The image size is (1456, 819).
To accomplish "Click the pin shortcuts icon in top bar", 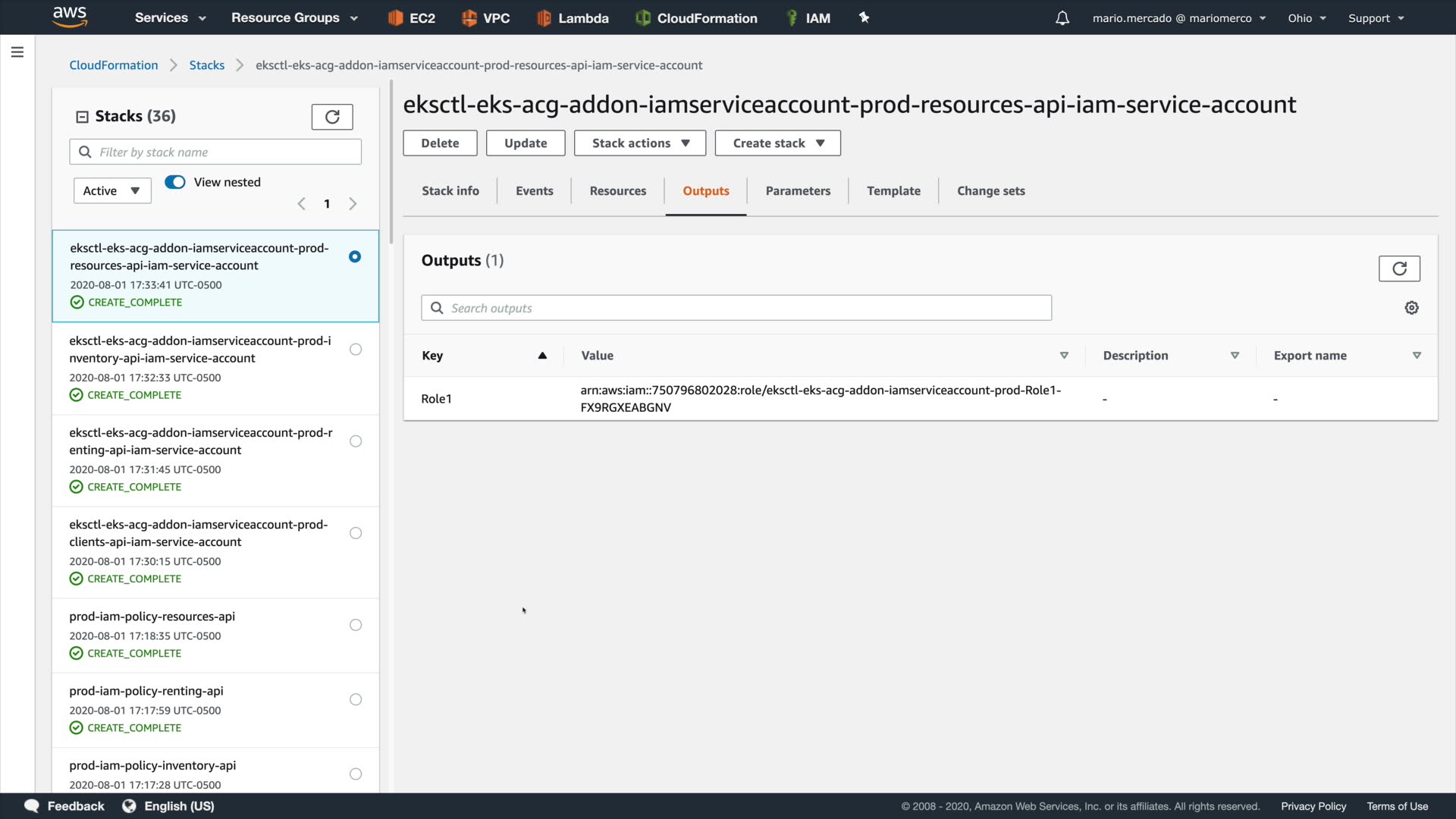I will [x=864, y=17].
